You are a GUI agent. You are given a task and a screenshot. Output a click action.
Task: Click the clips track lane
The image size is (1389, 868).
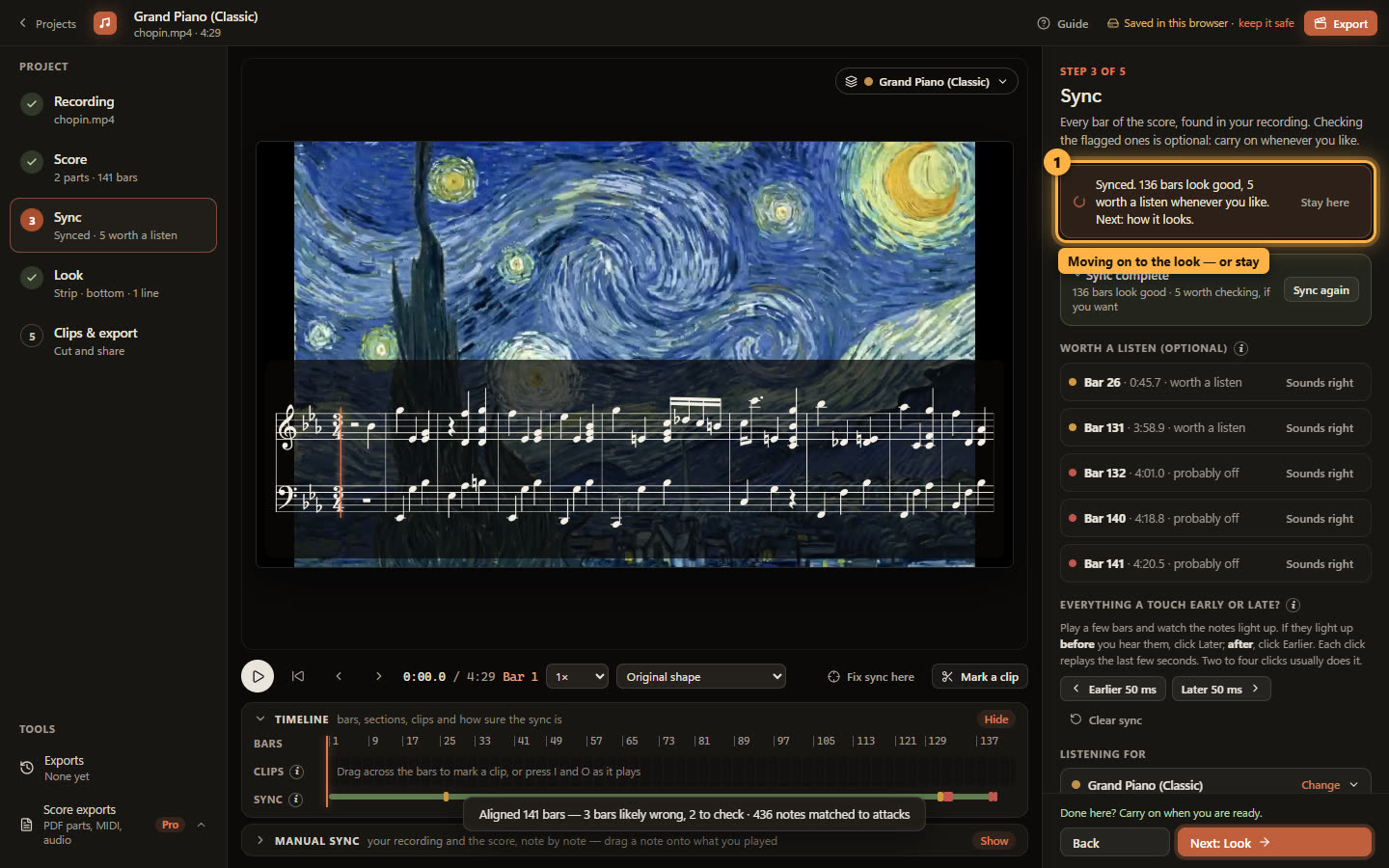671,772
